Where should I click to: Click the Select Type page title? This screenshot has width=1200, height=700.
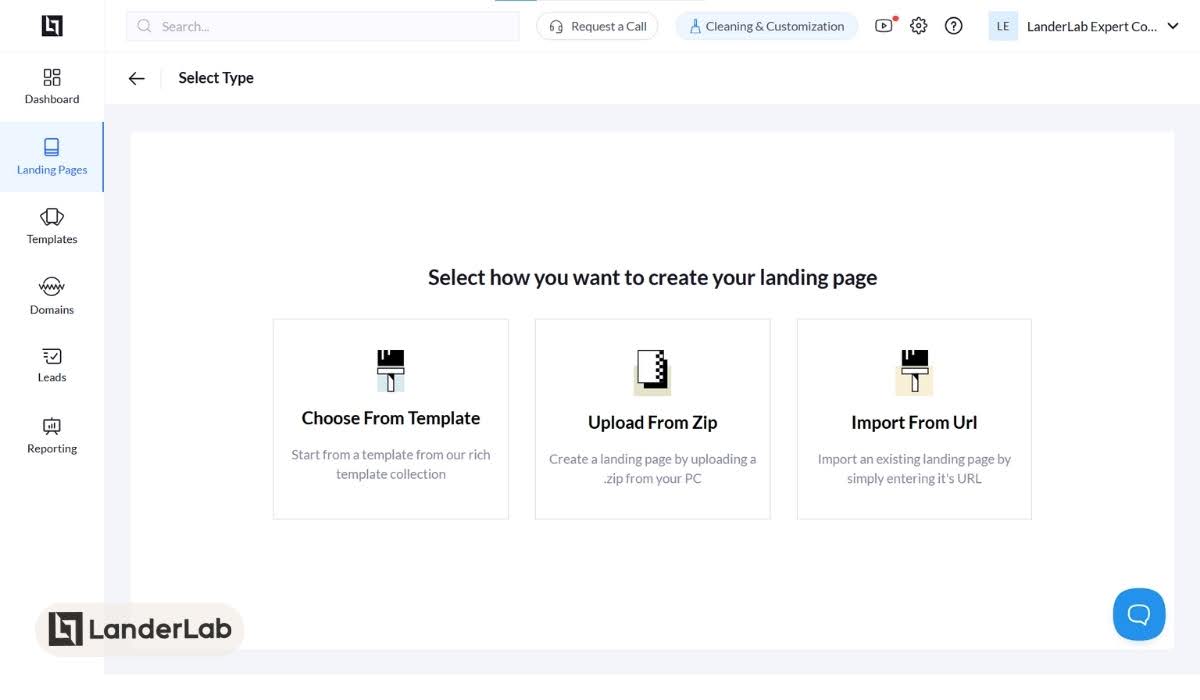[x=216, y=78]
